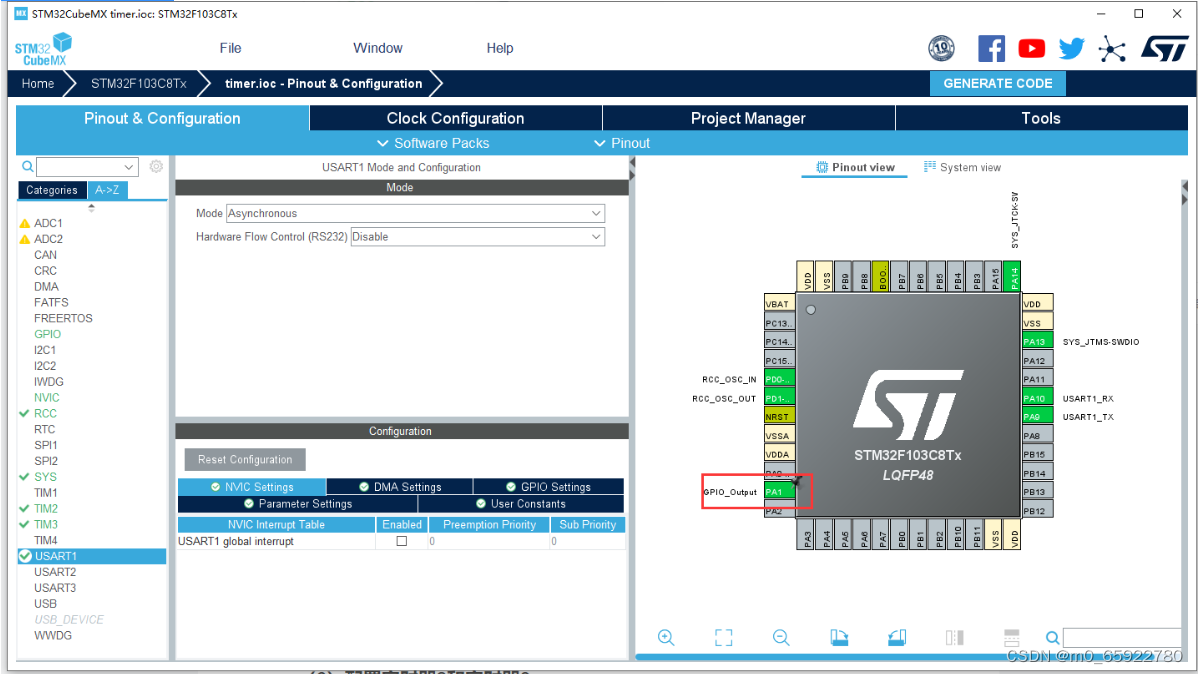Screen dimensions: 1198x674
Task: Open the Facebook icon link
Action: tap(991, 49)
